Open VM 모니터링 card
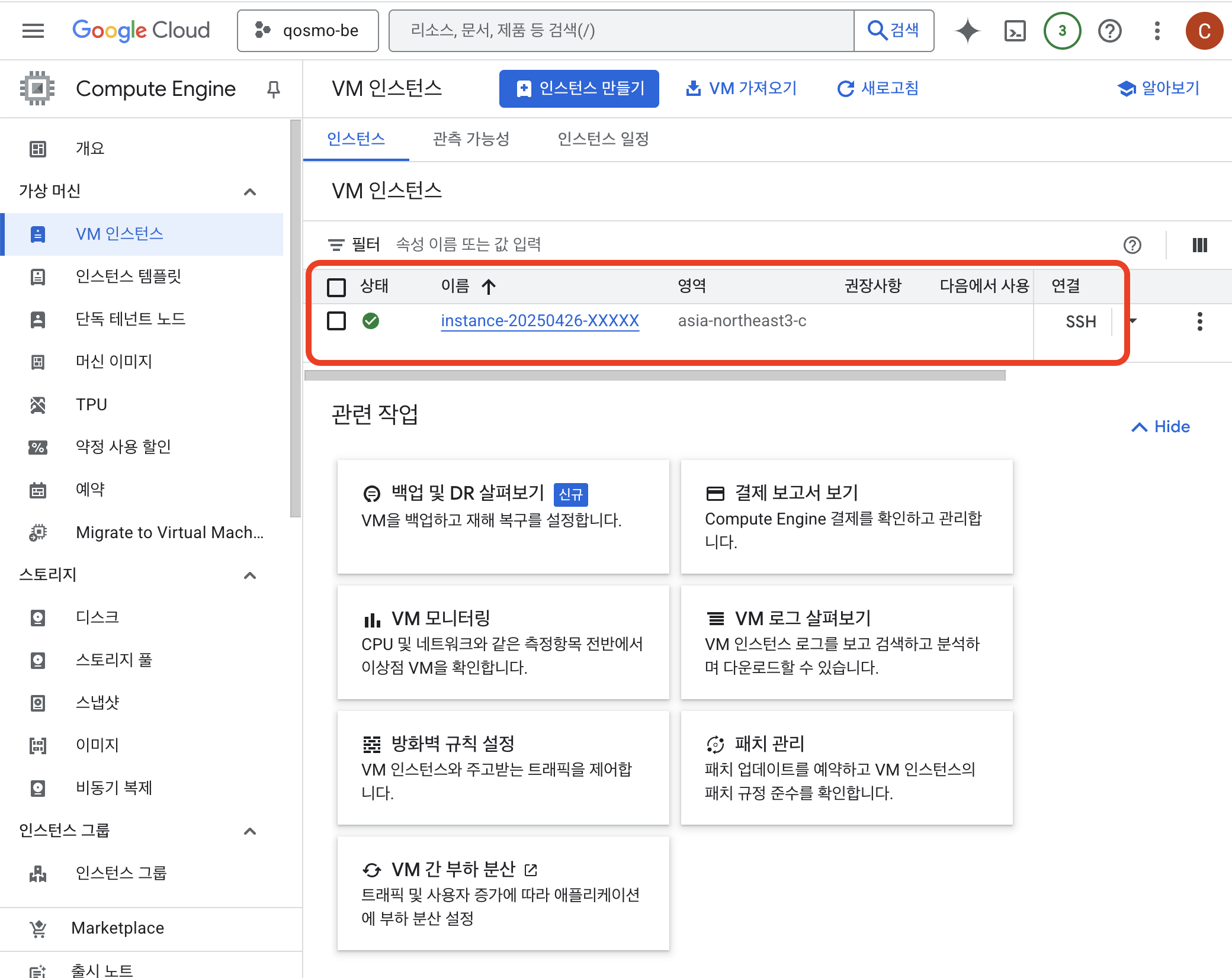 click(x=503, y=642)
